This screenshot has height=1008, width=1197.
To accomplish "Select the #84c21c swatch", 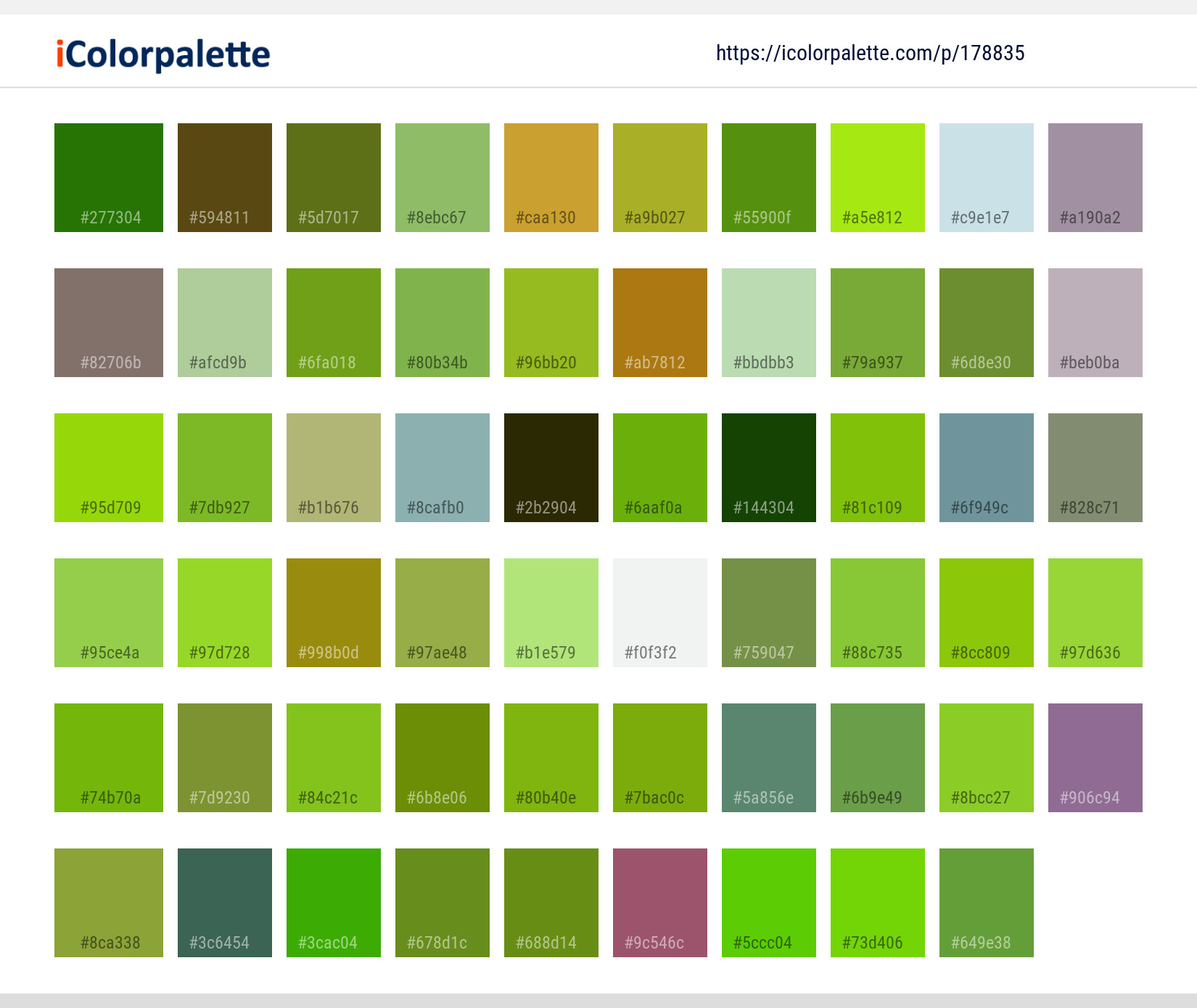I will tap(334, 758).
